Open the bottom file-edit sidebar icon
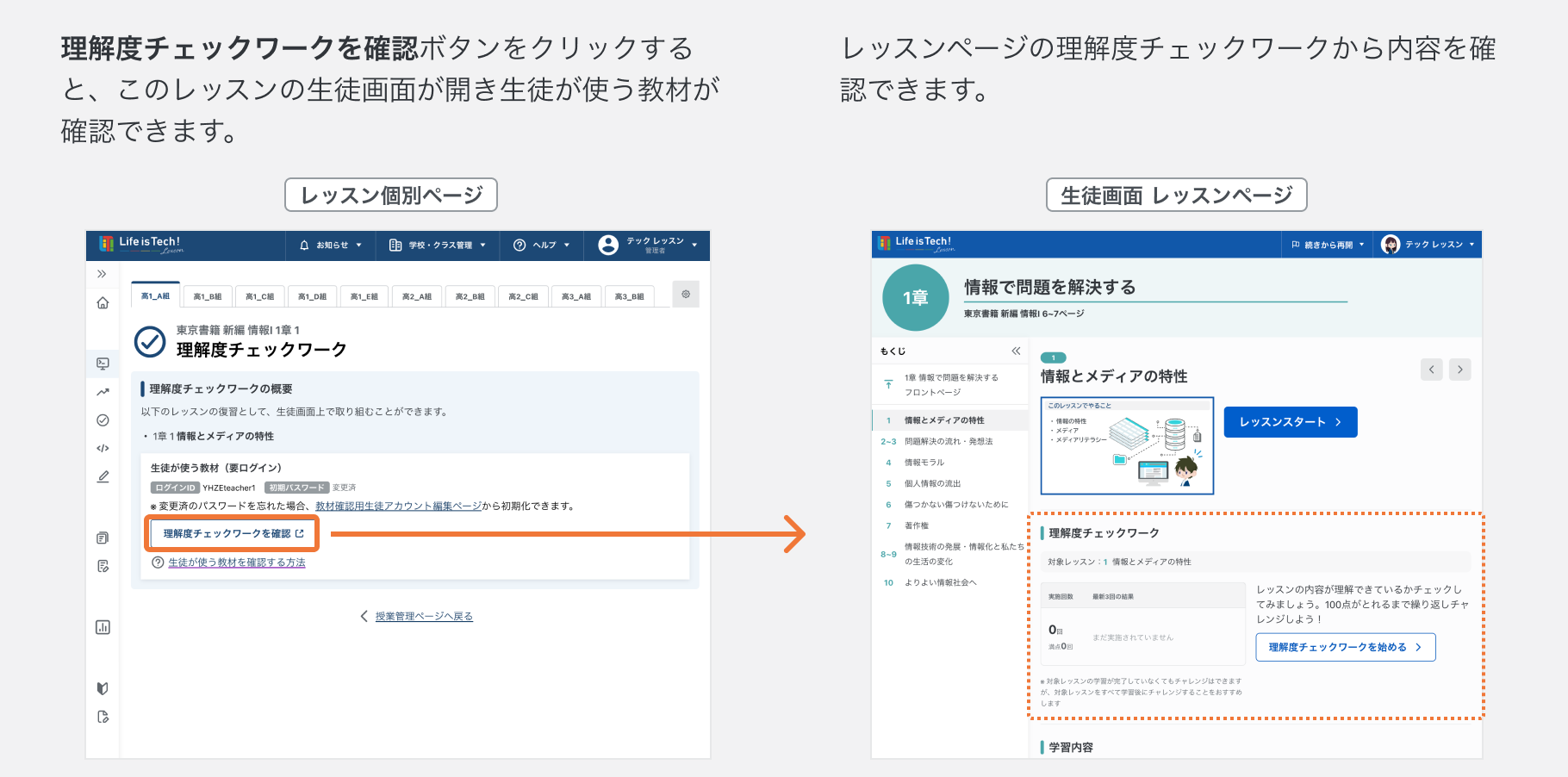 pos(103,717)
